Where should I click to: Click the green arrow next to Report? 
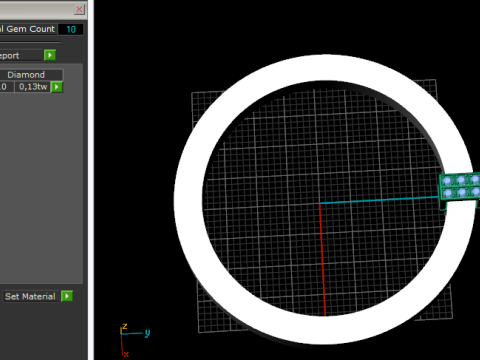pos(50,55)
